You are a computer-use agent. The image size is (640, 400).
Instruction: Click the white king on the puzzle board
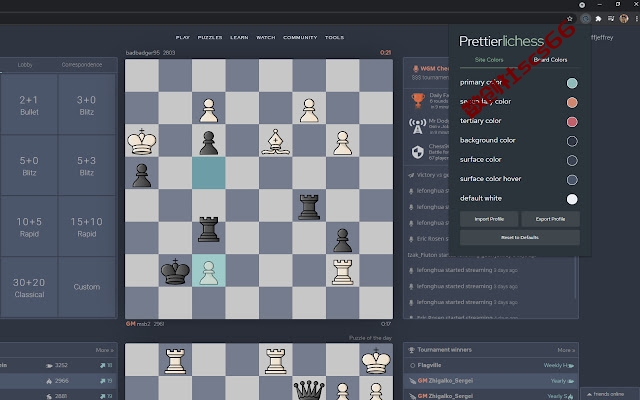point(376,360)
